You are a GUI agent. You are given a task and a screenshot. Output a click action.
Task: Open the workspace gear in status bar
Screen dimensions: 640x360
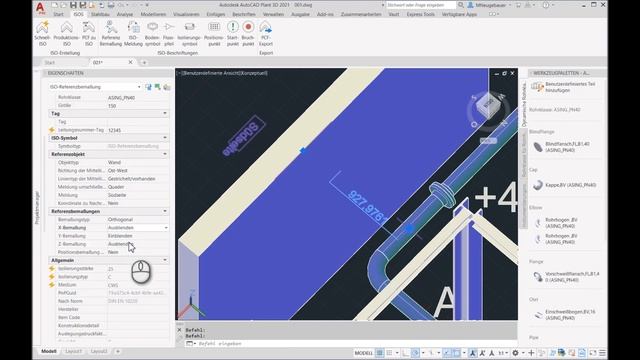[516, 353]
